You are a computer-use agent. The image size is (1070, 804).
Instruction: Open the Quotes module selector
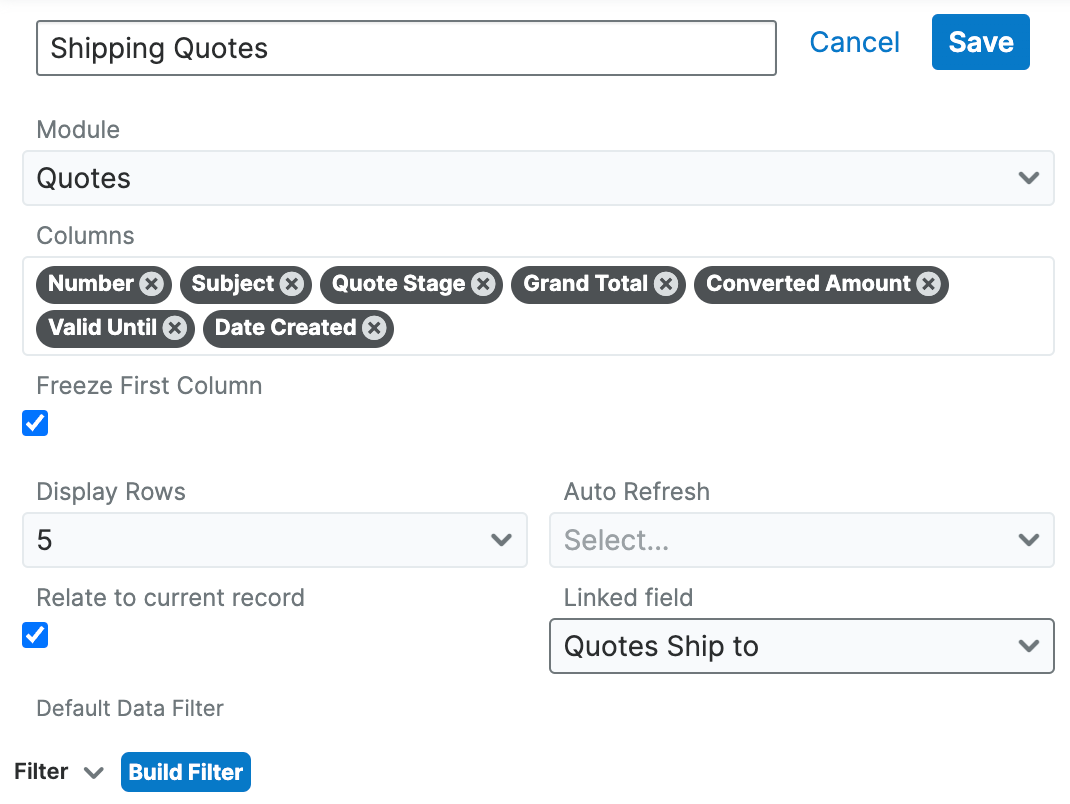(538, 178)
